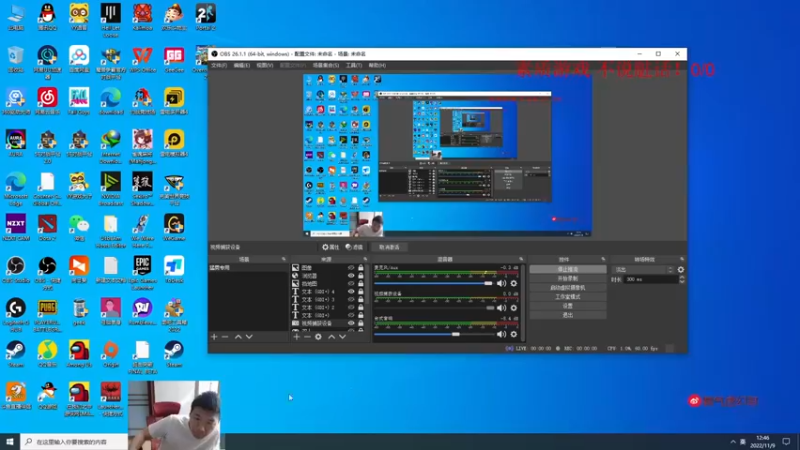Add a new scene with plus icon
The height and width of the screenshot is (450, 800).
point(214,337)
